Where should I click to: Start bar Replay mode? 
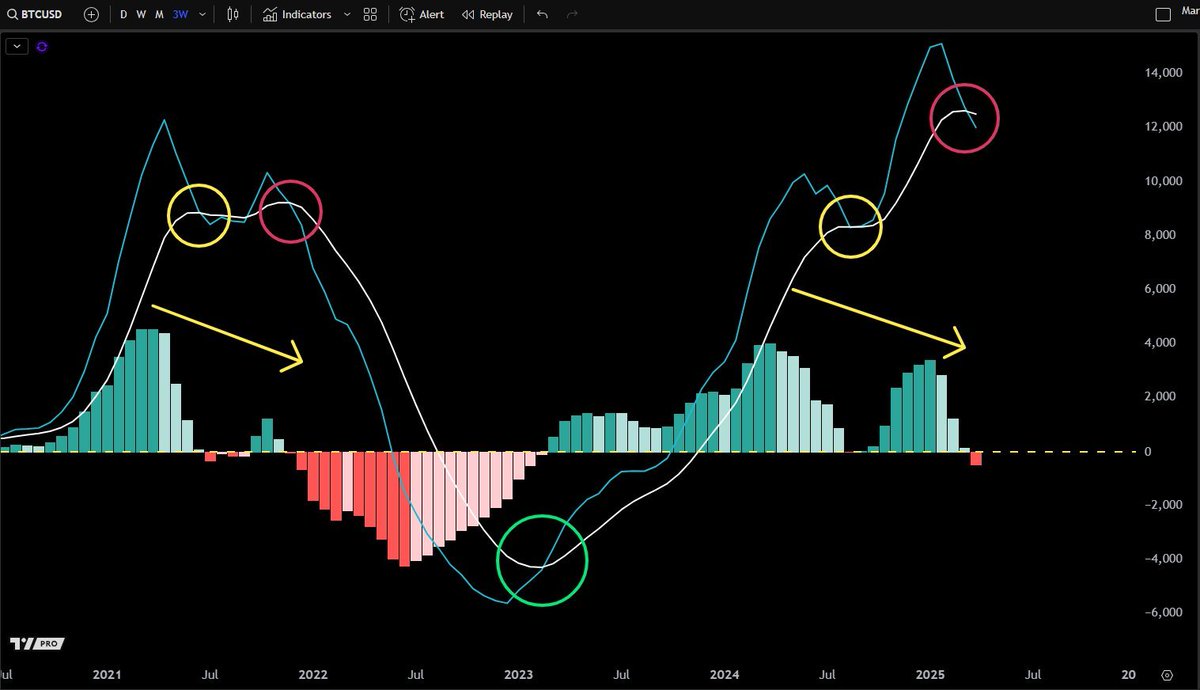486,15
